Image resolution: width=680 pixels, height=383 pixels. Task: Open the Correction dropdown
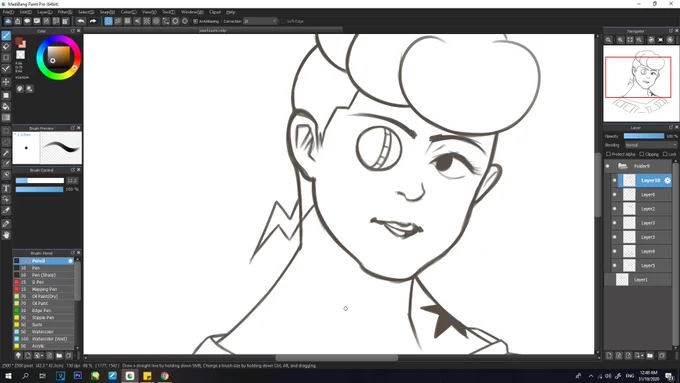[x=260, y=21]
